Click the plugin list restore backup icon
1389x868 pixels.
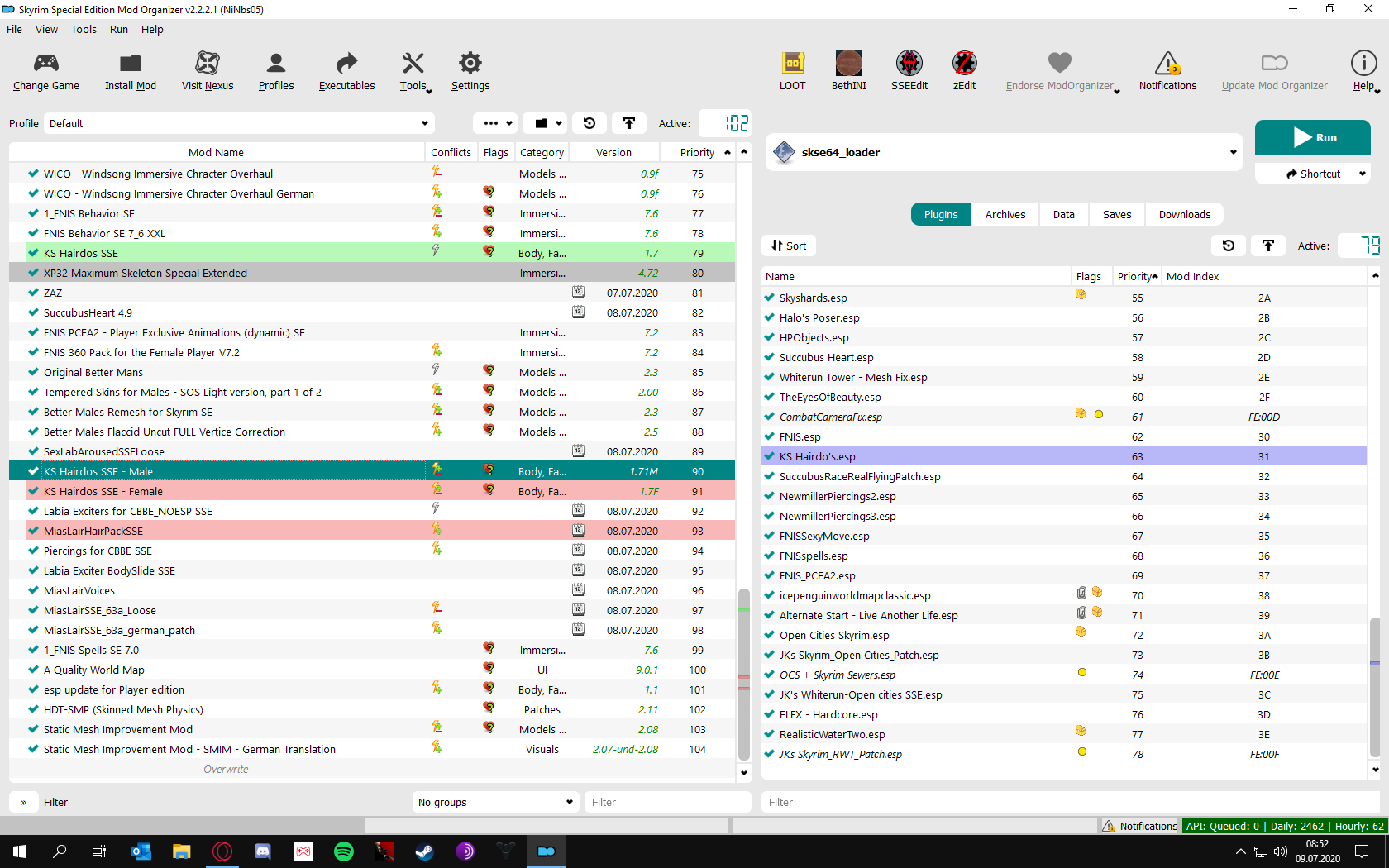pos(1229,246)
